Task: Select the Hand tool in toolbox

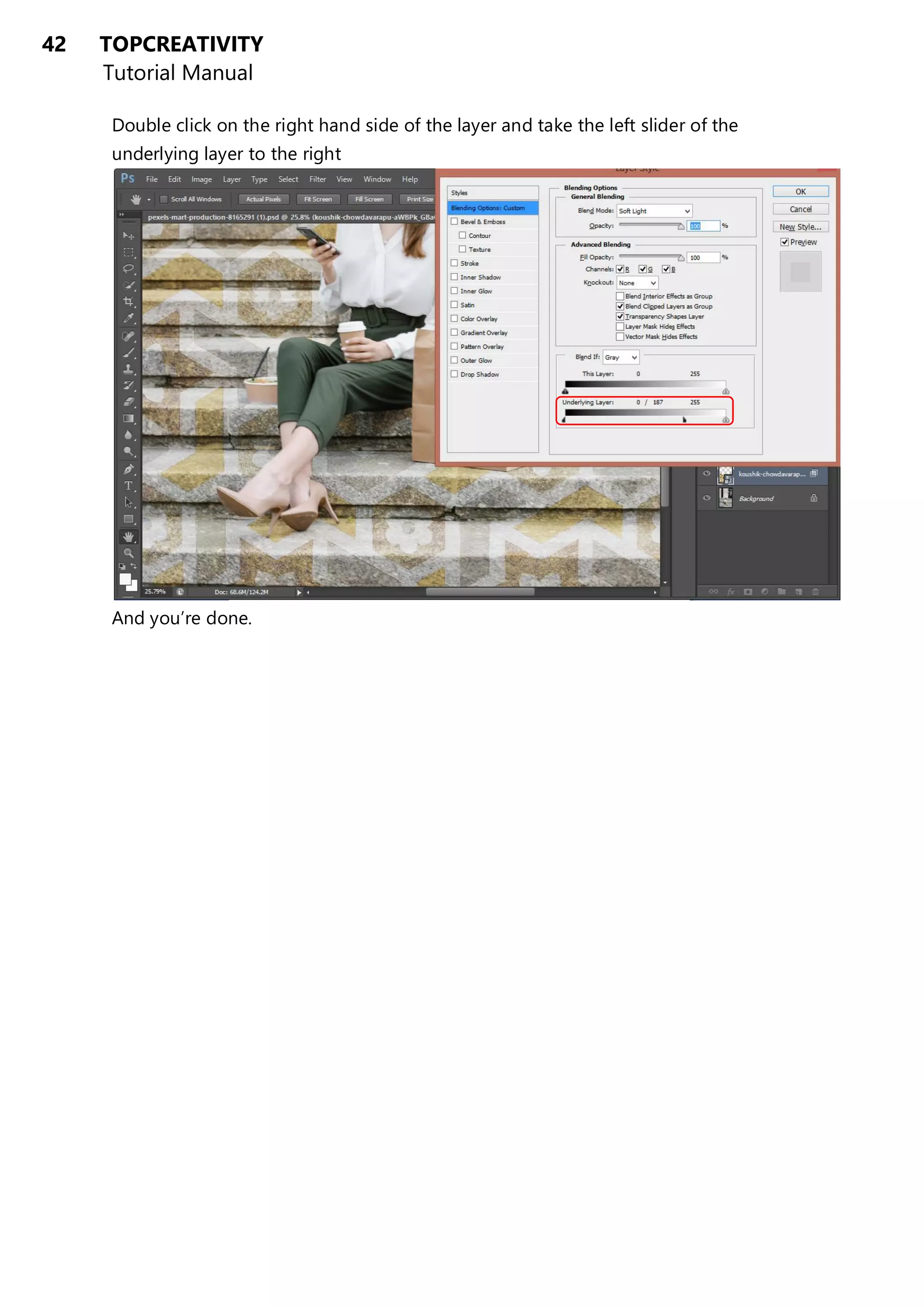Action: (129, 536)
